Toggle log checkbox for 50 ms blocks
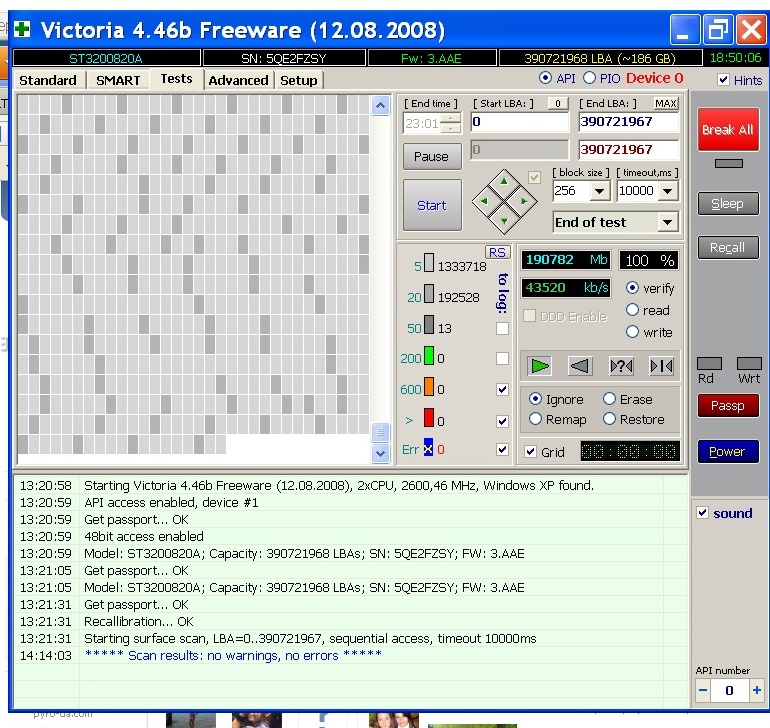The image size is (770, 728). (x=502, y=328)
